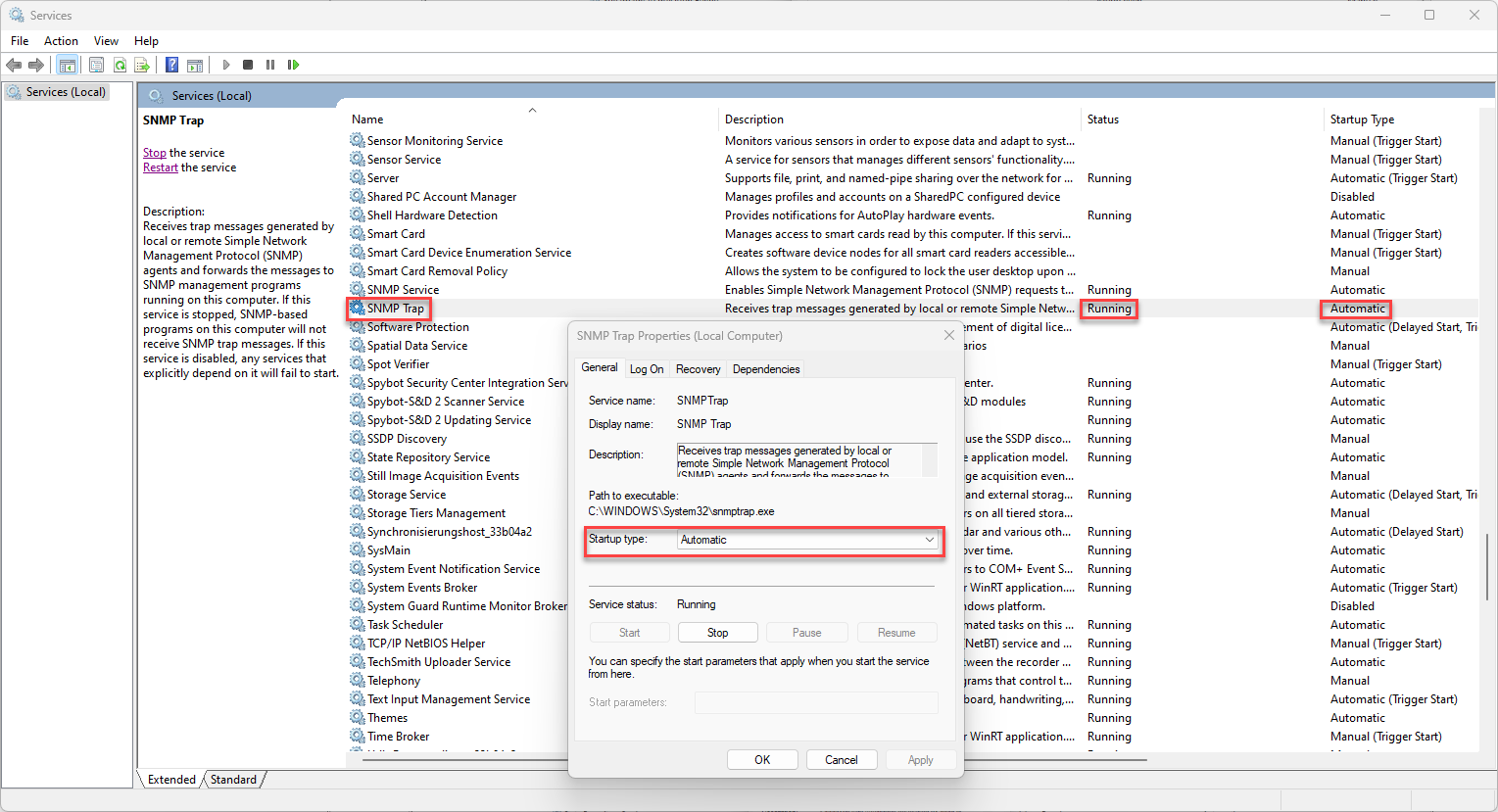Screen dimensions: 1498x812
Task: Switch to the Log On tab
Action: pyautogui.click(x=647, y=368)
